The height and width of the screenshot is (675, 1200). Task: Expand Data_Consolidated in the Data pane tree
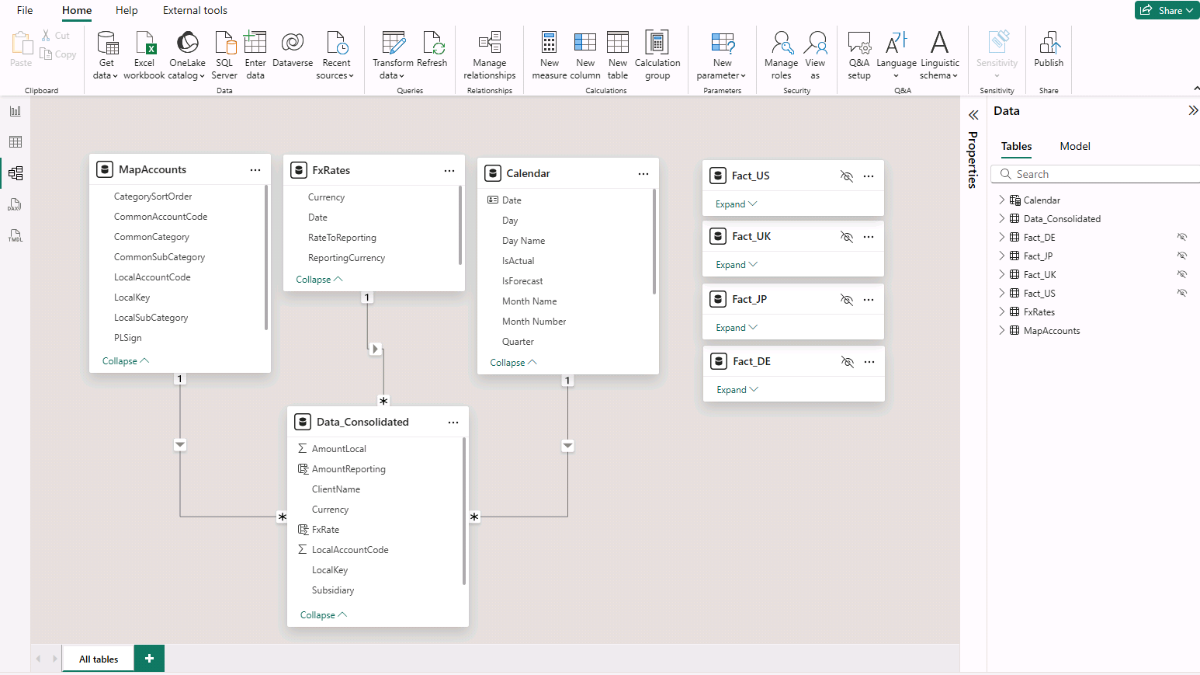[1002, 219]
